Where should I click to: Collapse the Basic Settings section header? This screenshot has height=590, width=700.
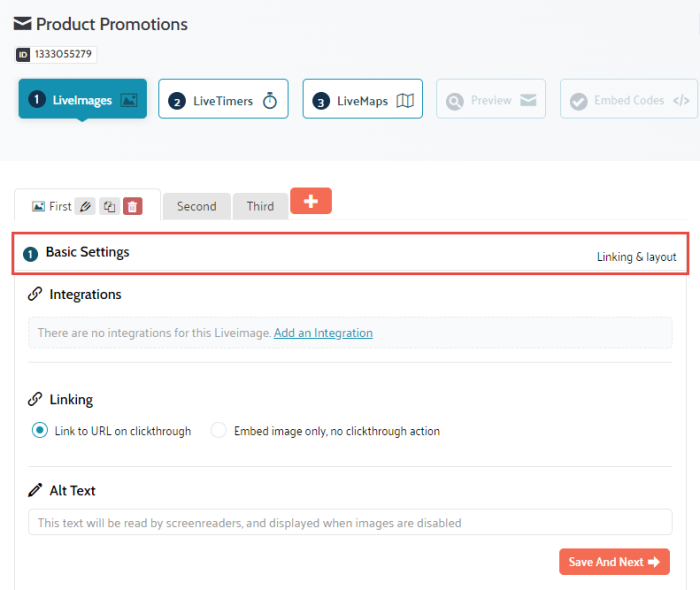coord(88,253)
